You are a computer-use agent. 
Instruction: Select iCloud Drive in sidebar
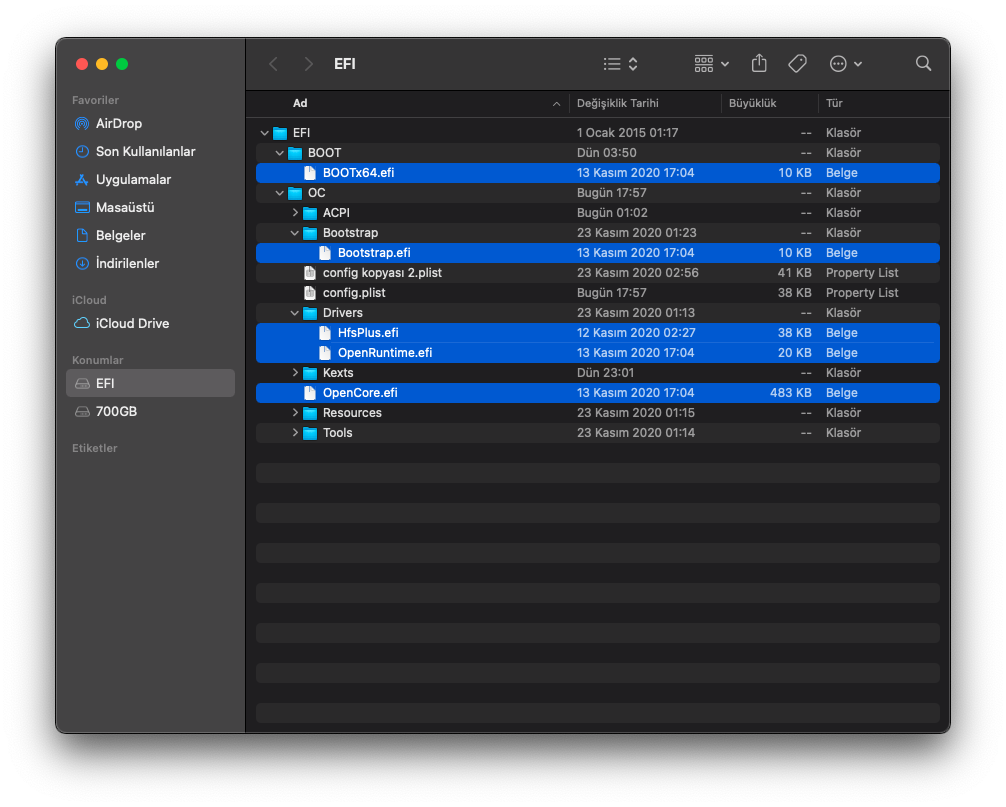pyautogui.click(x=132, y=324)
